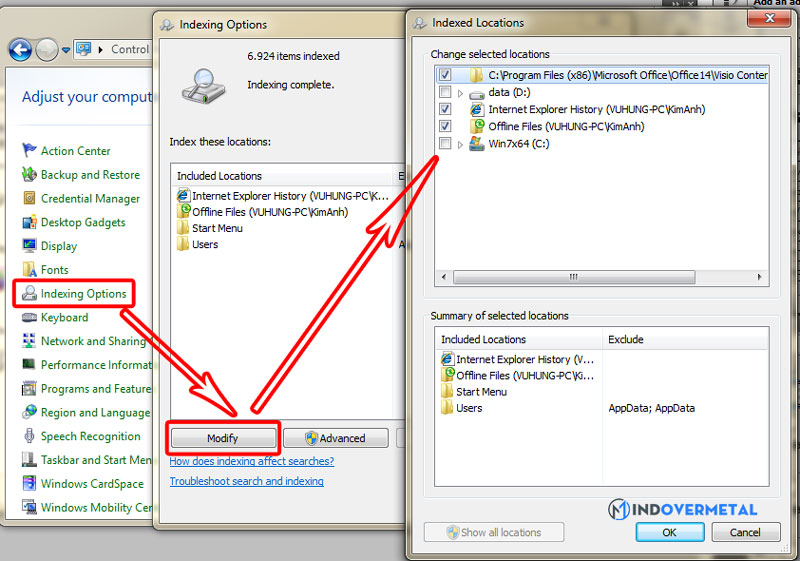Expand the data (D:) tree node

[460, 93]
